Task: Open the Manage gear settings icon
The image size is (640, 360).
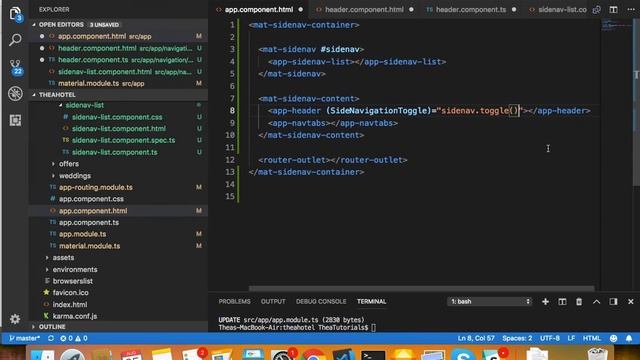Action: pyautogui.click(x=15, y=319)
